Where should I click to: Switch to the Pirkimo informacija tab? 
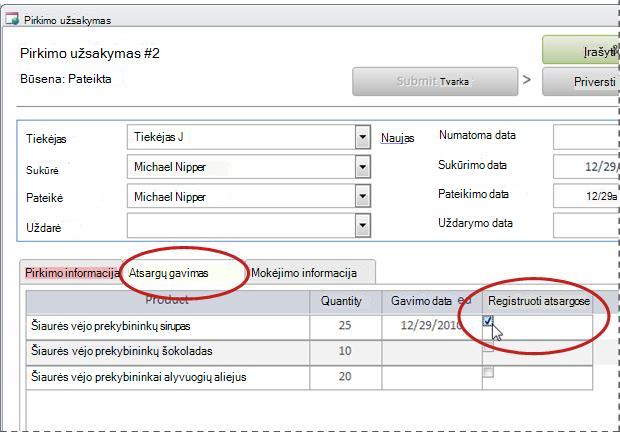[72, 273]
